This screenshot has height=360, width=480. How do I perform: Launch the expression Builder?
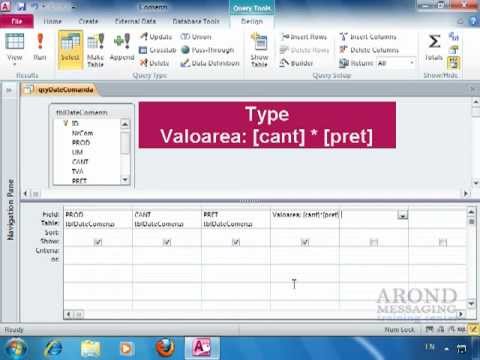point(296,63)
